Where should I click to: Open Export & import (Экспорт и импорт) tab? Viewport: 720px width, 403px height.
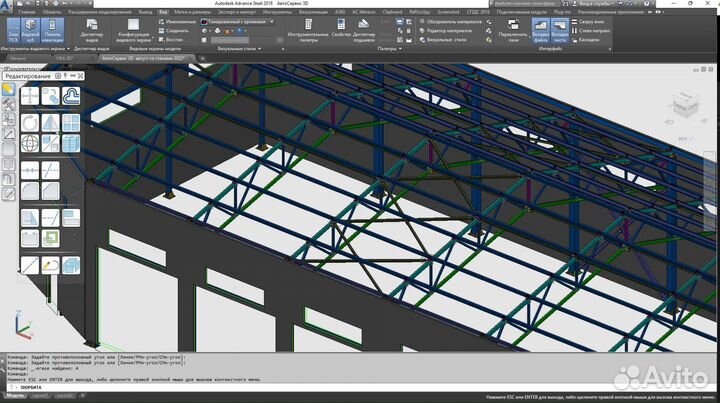pyautogui.click(x=236, y=12)
